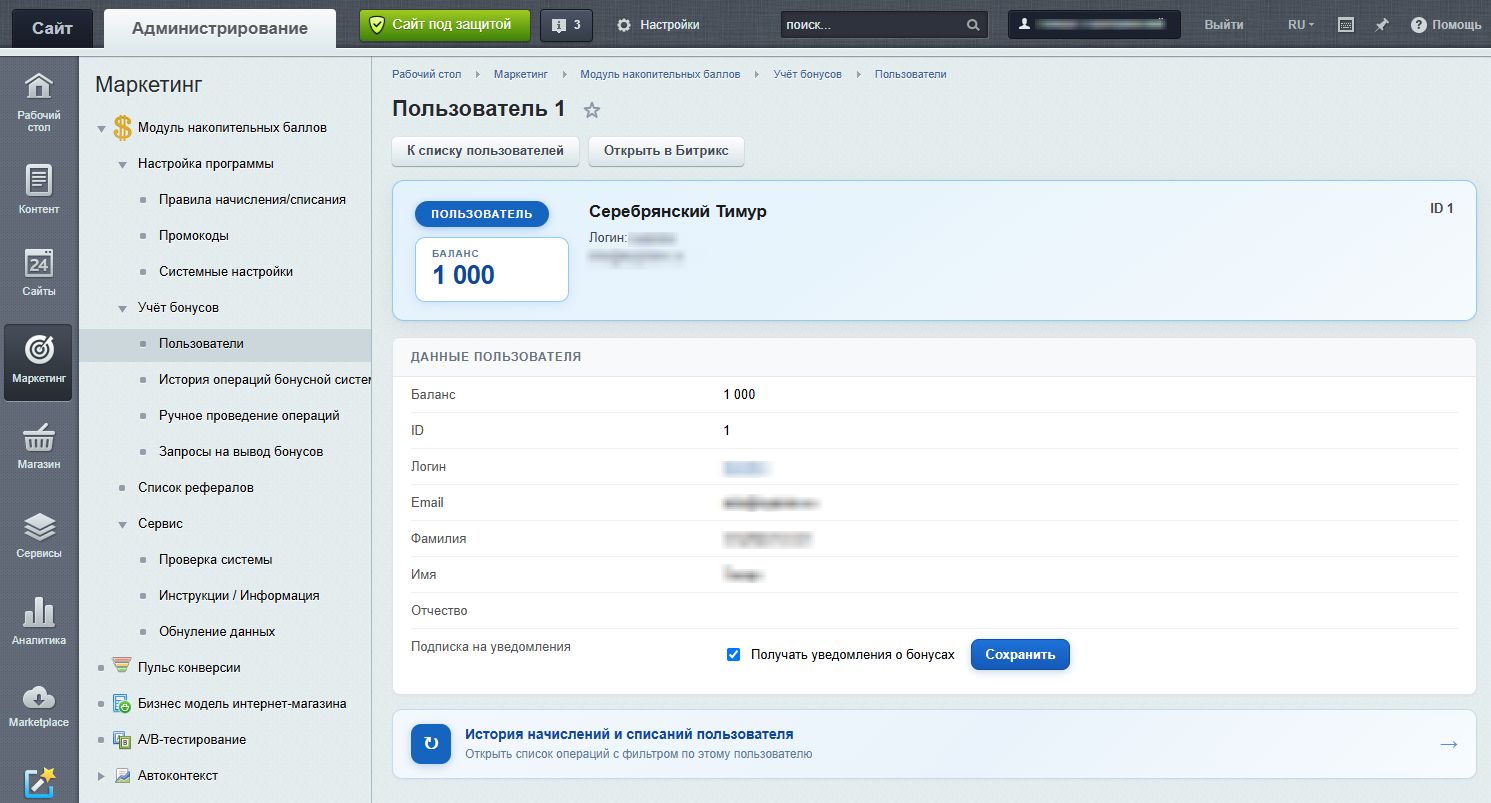The height and width of the screenshot is (803, 1491).
Task: Click the refresh icon in history card
Action: click(431, 744)
